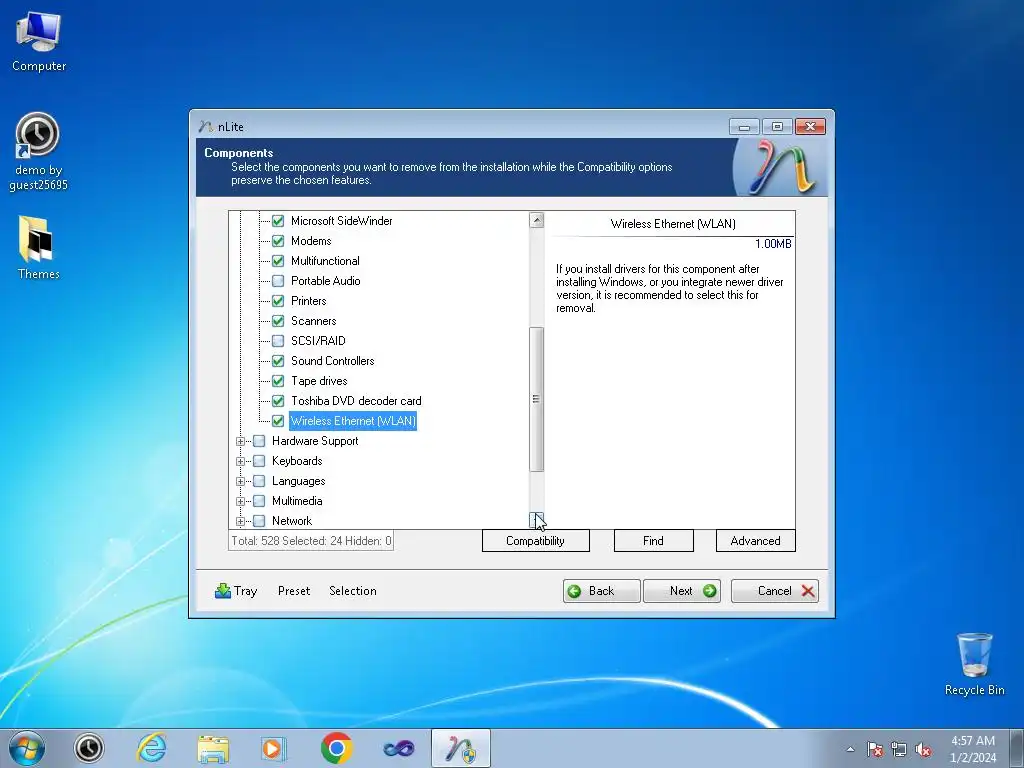Click the Advanced button
Image resolution: width=1024 pixels, height=768 pixels.
(x=756, y=541)
